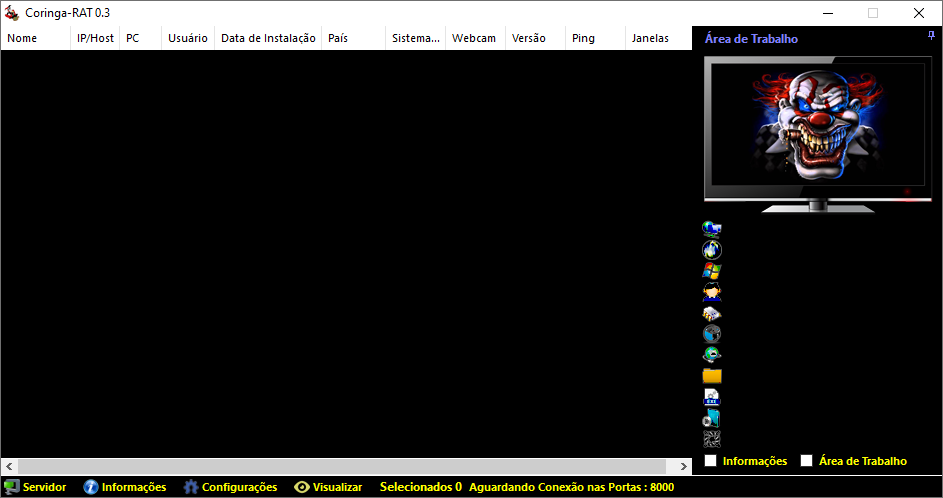The image size is (943, 498).
Task: Click the memory chip icon in side panel
Action: (712, 313)
